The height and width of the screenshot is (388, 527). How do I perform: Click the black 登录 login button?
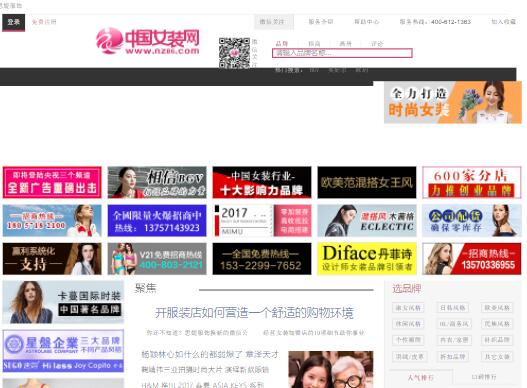[13, 23]
